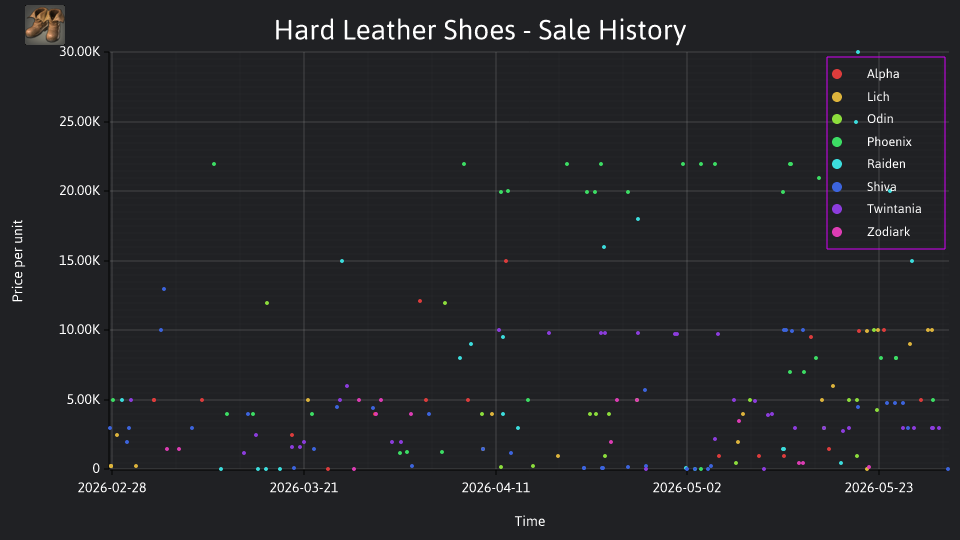This screenshot has width=960, height=540.
Task: Click the 30.00K y-axis label
Action: (x=80, y=52)
